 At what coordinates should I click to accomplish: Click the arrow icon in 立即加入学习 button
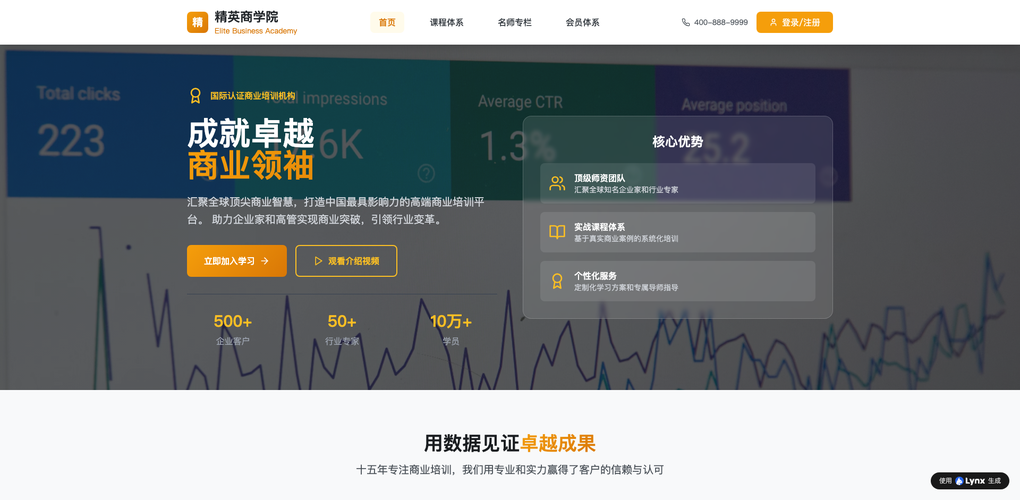[x=265, y=261]
